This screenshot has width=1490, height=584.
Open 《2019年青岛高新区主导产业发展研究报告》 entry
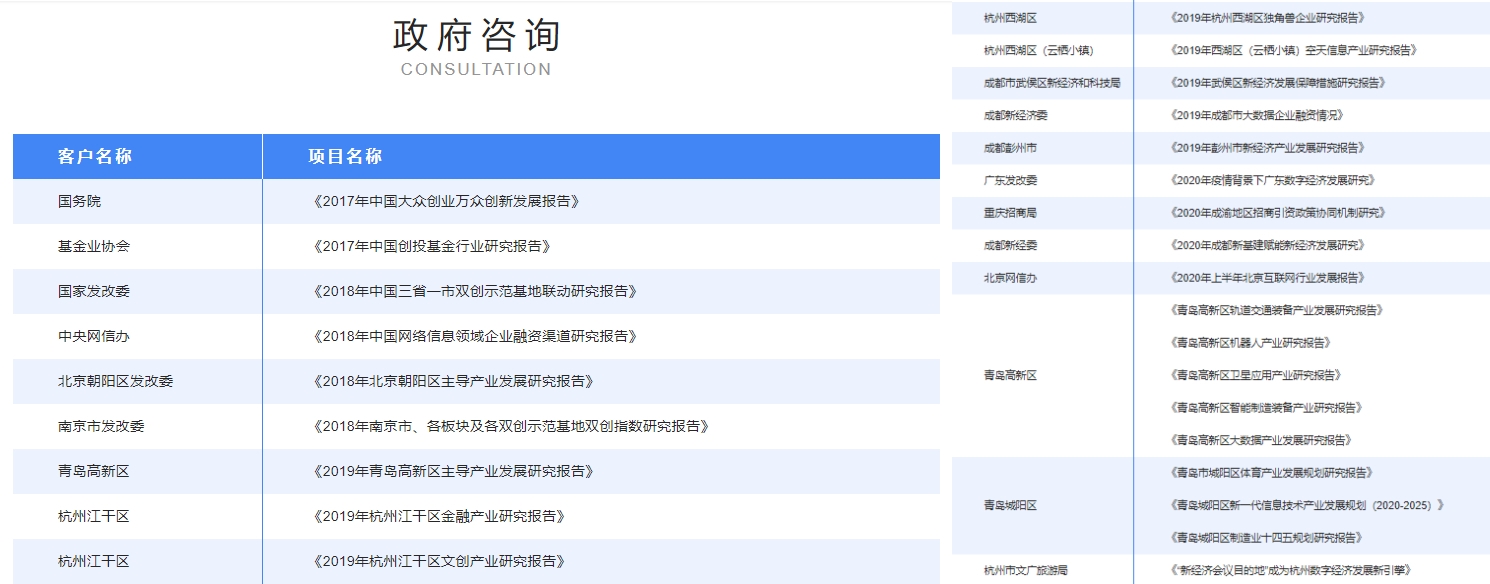pos(453,471)
